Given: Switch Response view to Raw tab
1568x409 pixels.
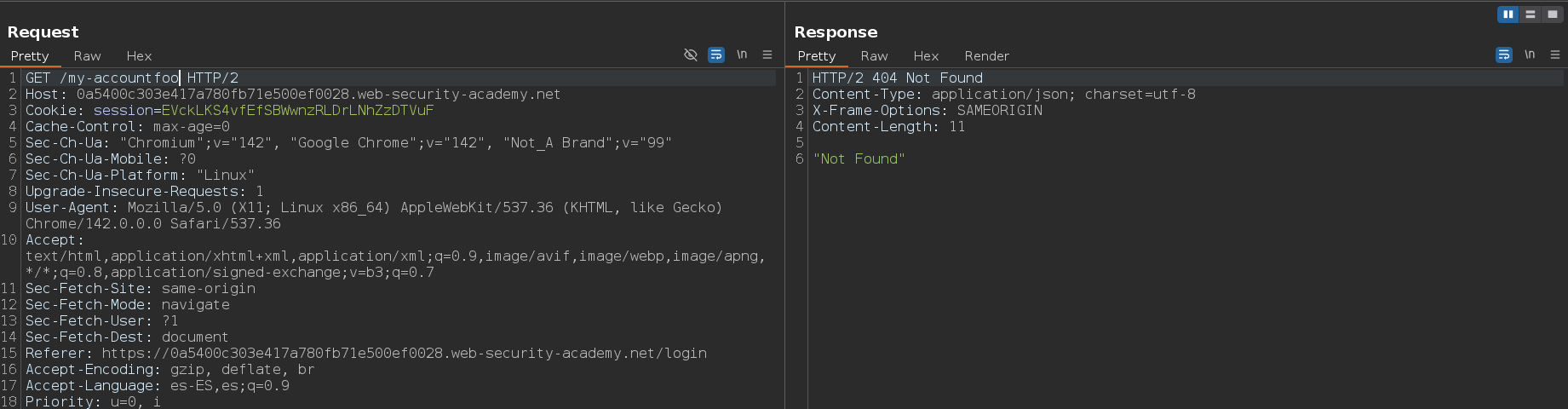Looking at the screenshot, I should [874, 56].
